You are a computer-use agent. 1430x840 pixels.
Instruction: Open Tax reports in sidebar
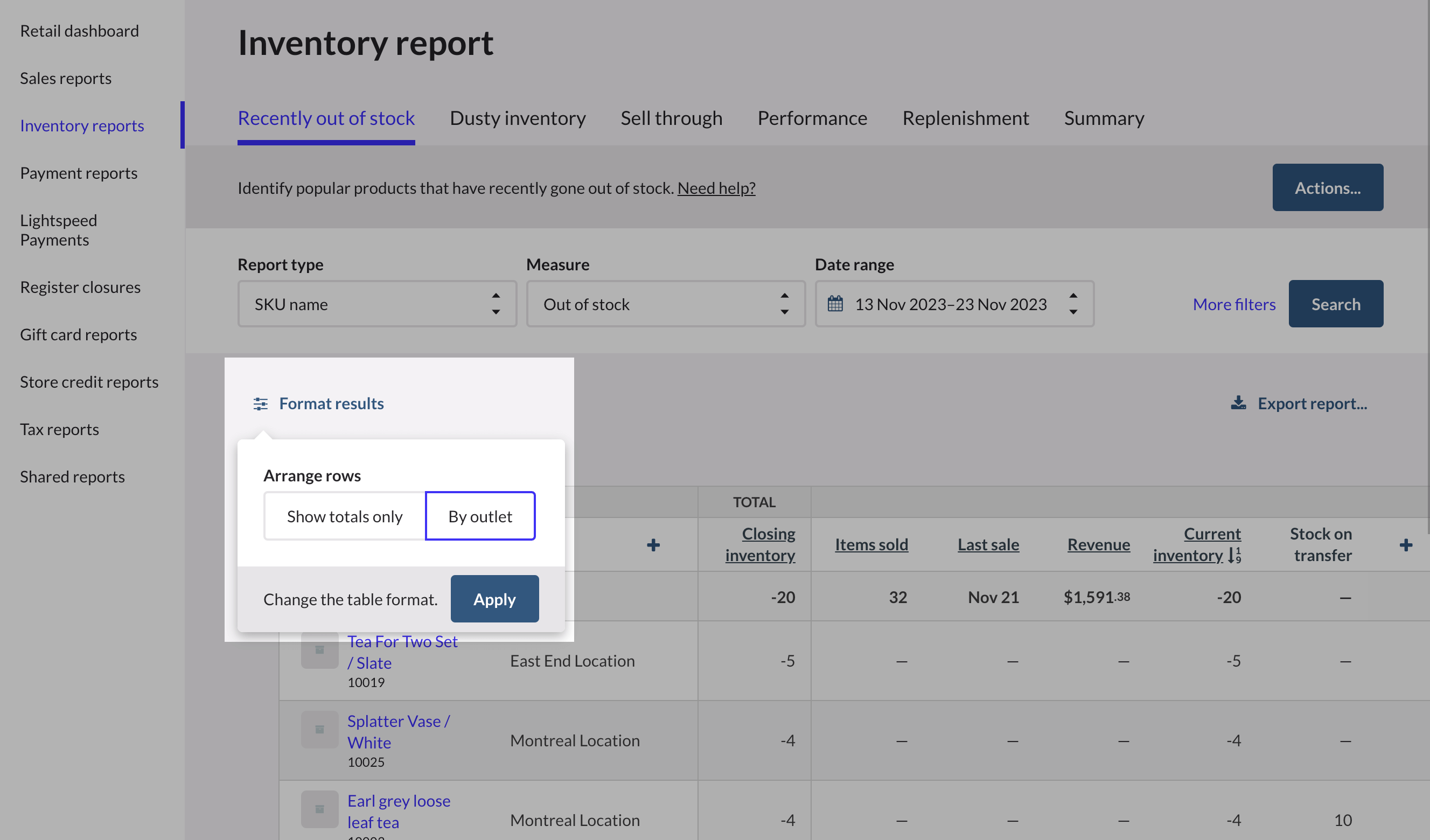[x=60, y=429]
